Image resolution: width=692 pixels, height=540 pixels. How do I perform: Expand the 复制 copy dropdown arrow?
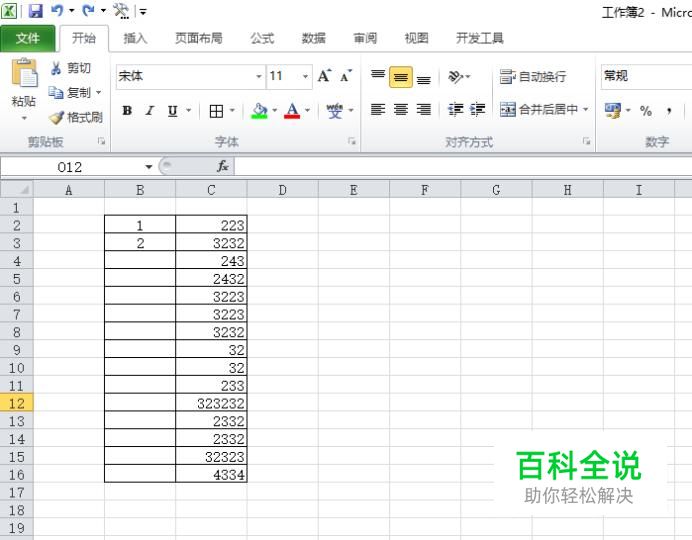[x=98, y=93]
